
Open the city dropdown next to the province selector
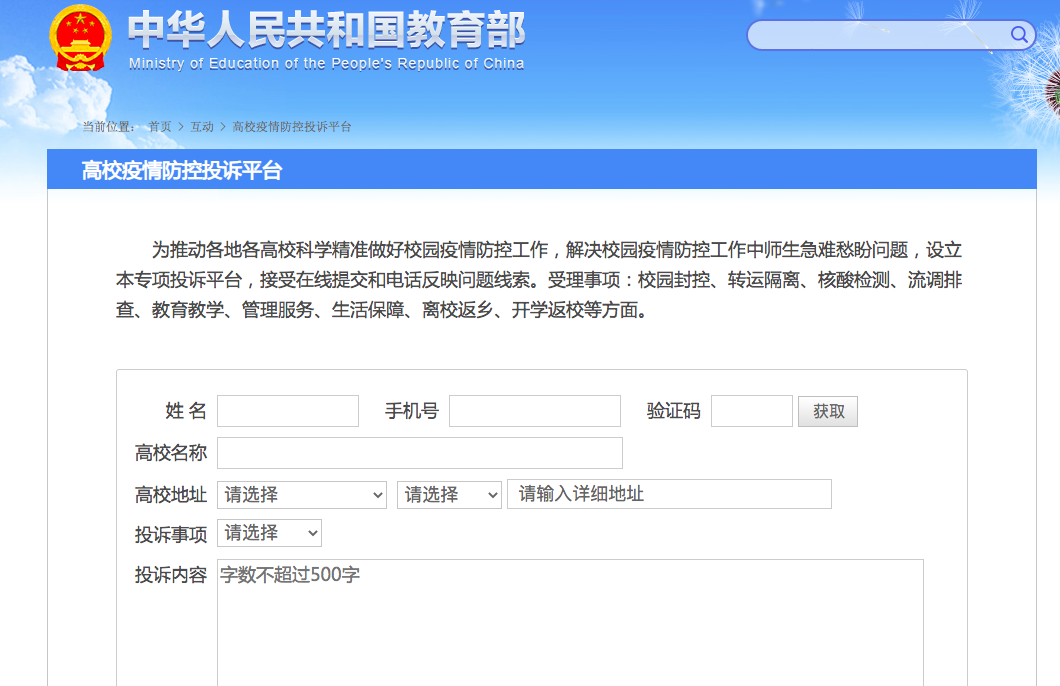448,494
